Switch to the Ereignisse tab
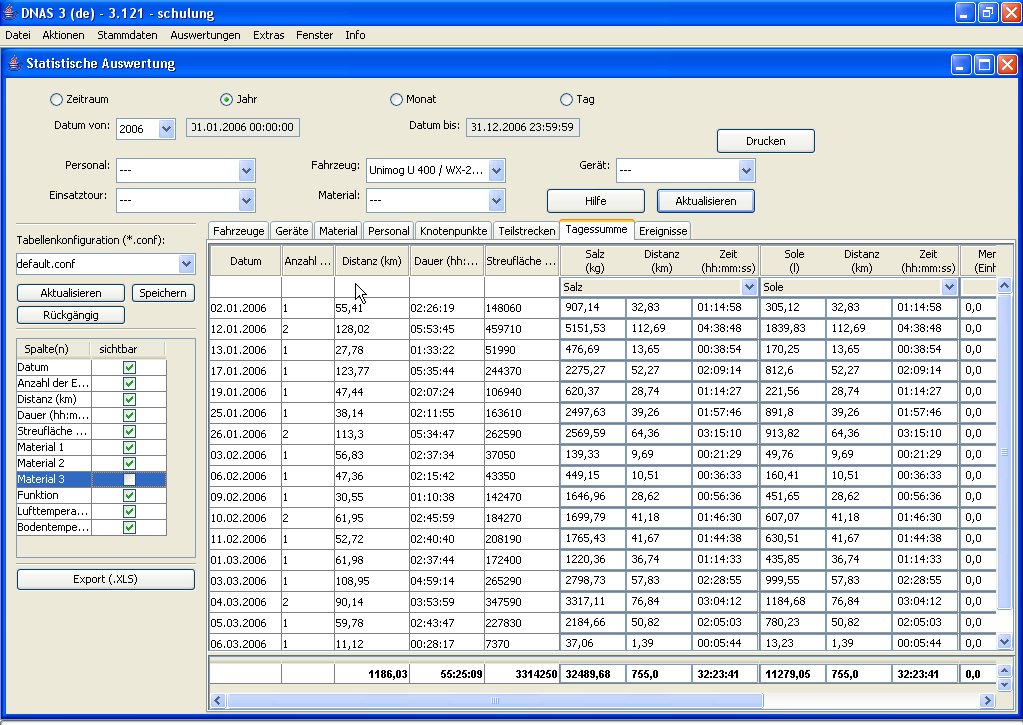 [x=663, y=231]
